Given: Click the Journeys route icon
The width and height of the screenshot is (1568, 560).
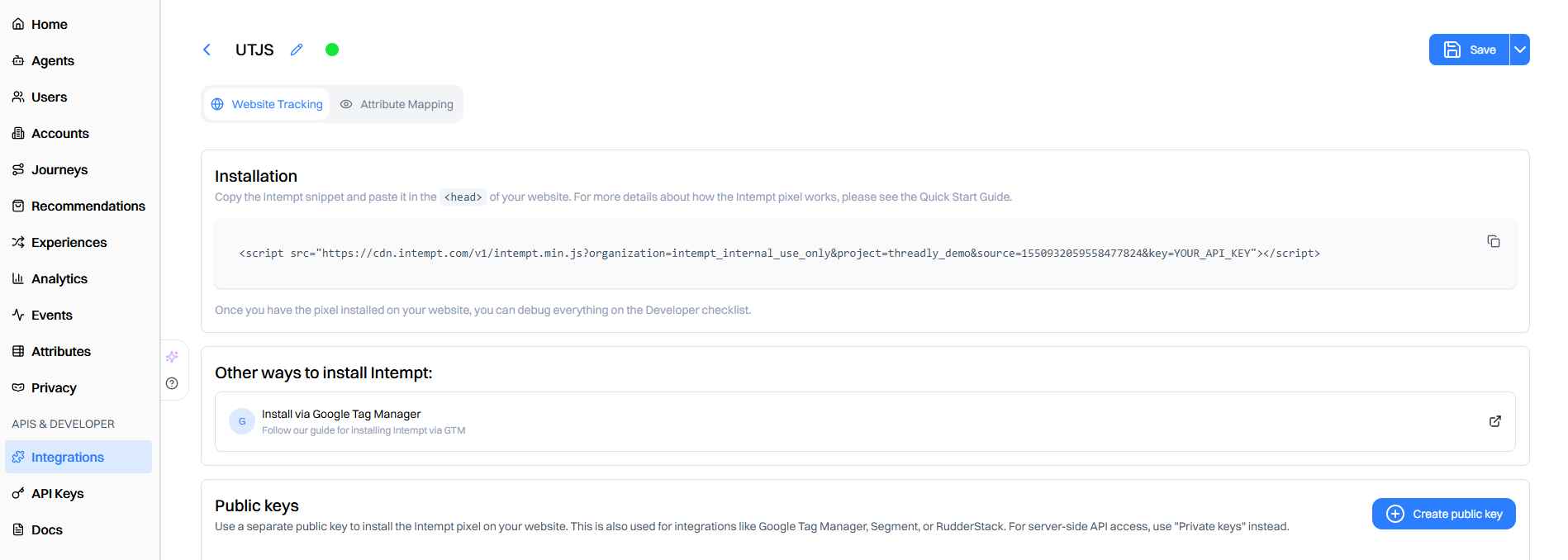Looking at the screenshot, I should tap(18, 169).
